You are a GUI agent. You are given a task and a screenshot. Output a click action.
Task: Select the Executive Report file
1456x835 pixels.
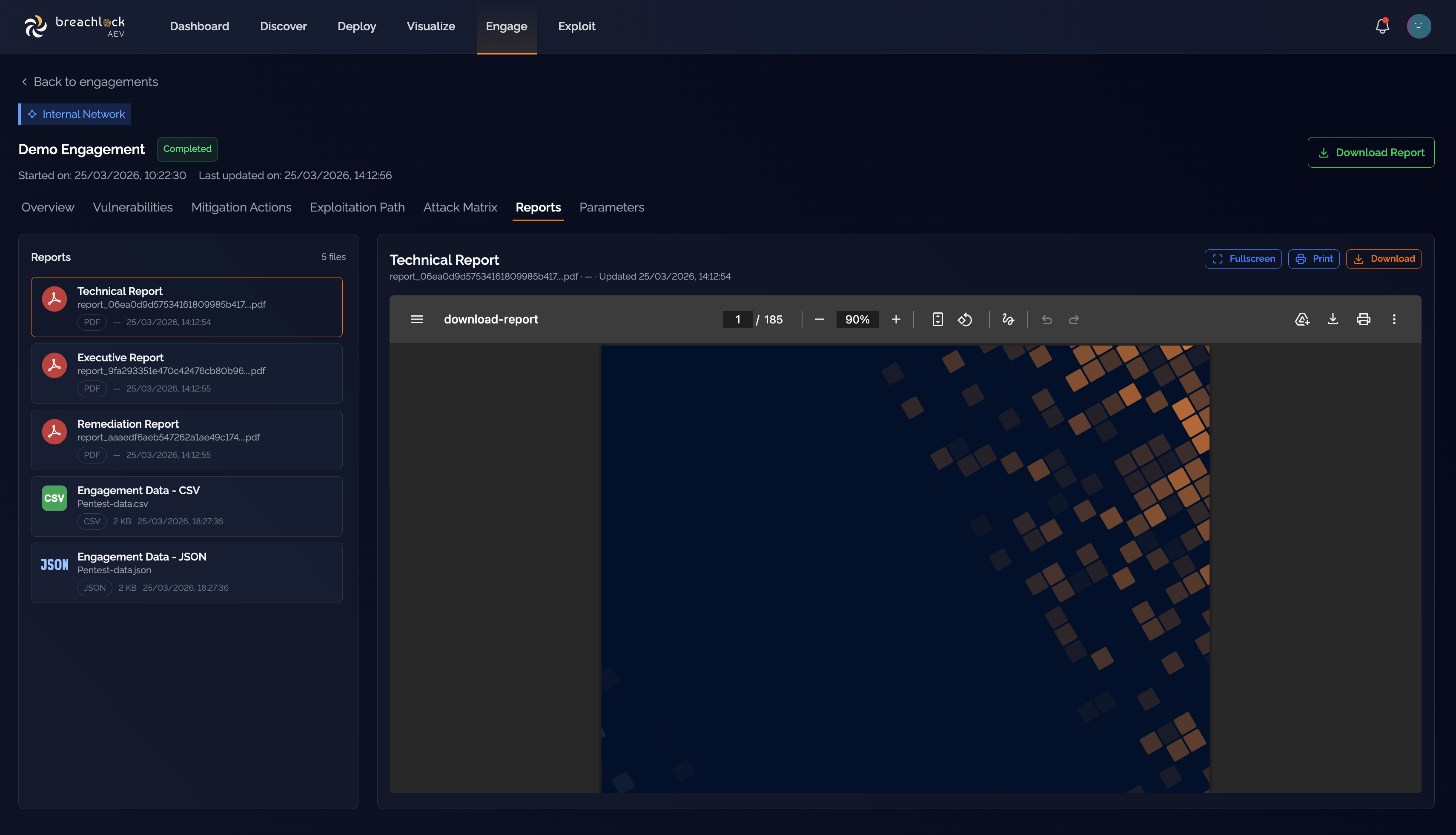tap(186, 373)
